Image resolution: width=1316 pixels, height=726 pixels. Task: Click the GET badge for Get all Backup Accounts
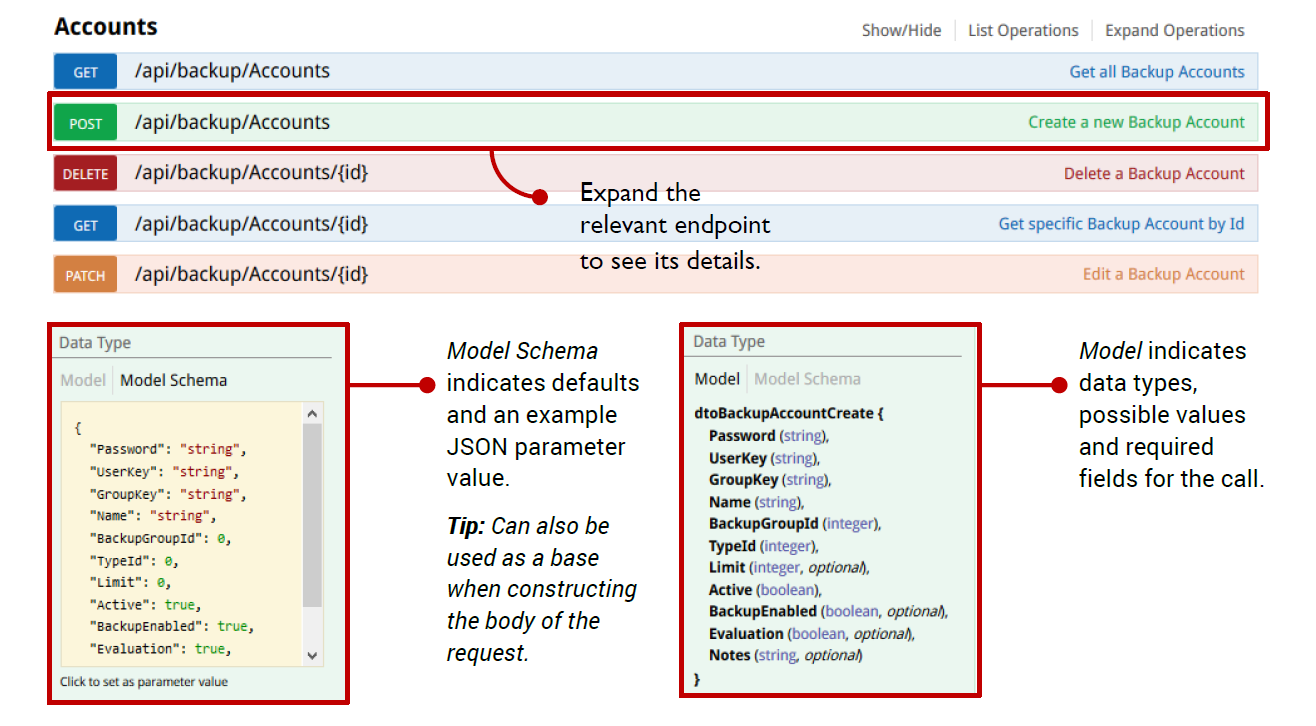[86, 72]
